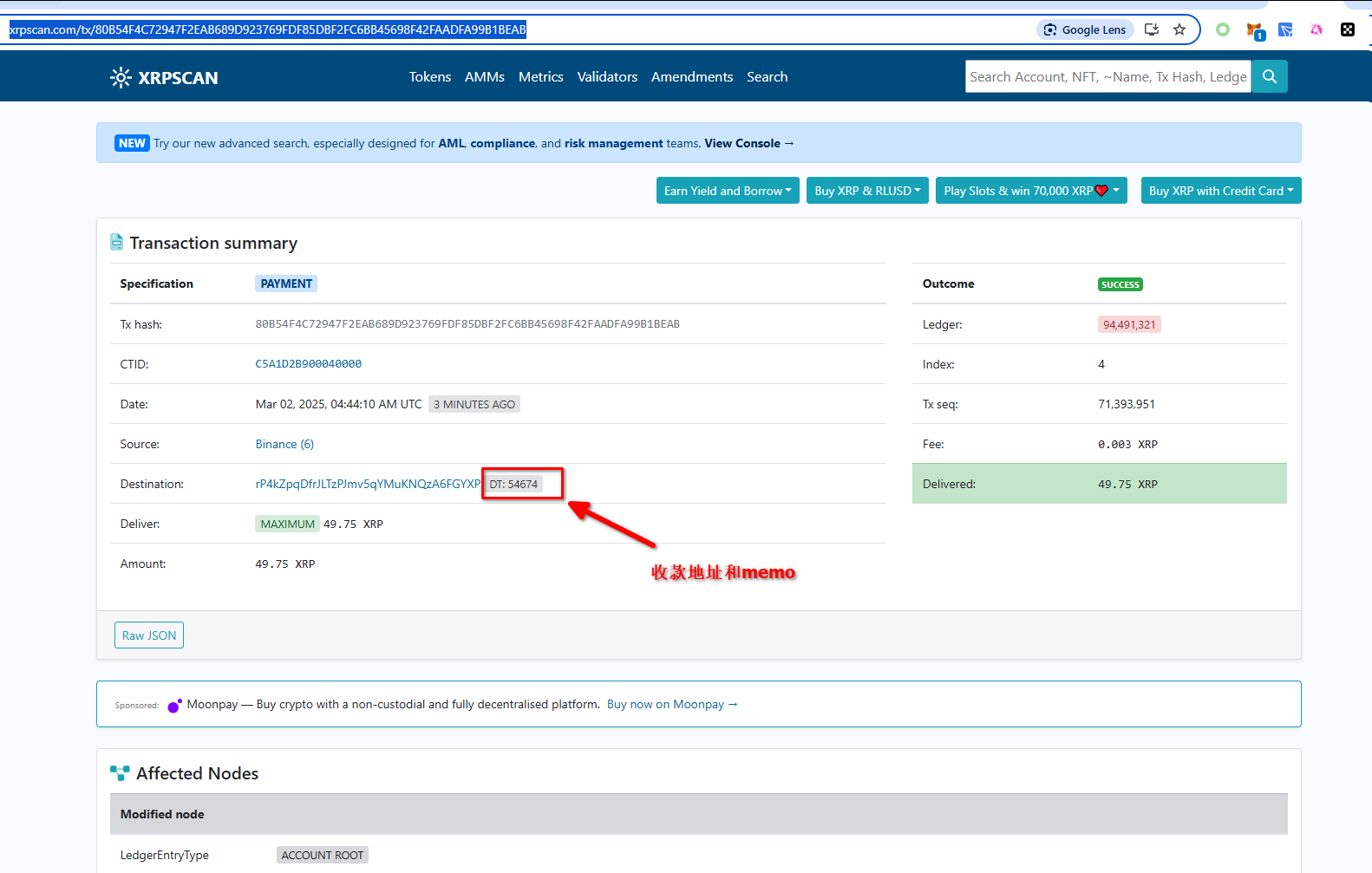This screenshot has width=1372, height=873.
Task: Click the Raw JSON button
Action: (148, 635)
